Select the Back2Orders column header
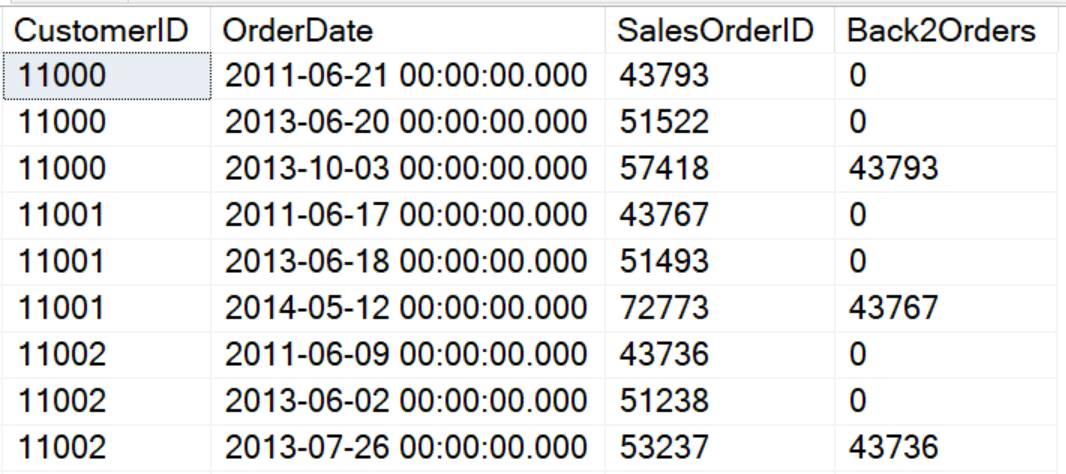 [x=950, y=31]
